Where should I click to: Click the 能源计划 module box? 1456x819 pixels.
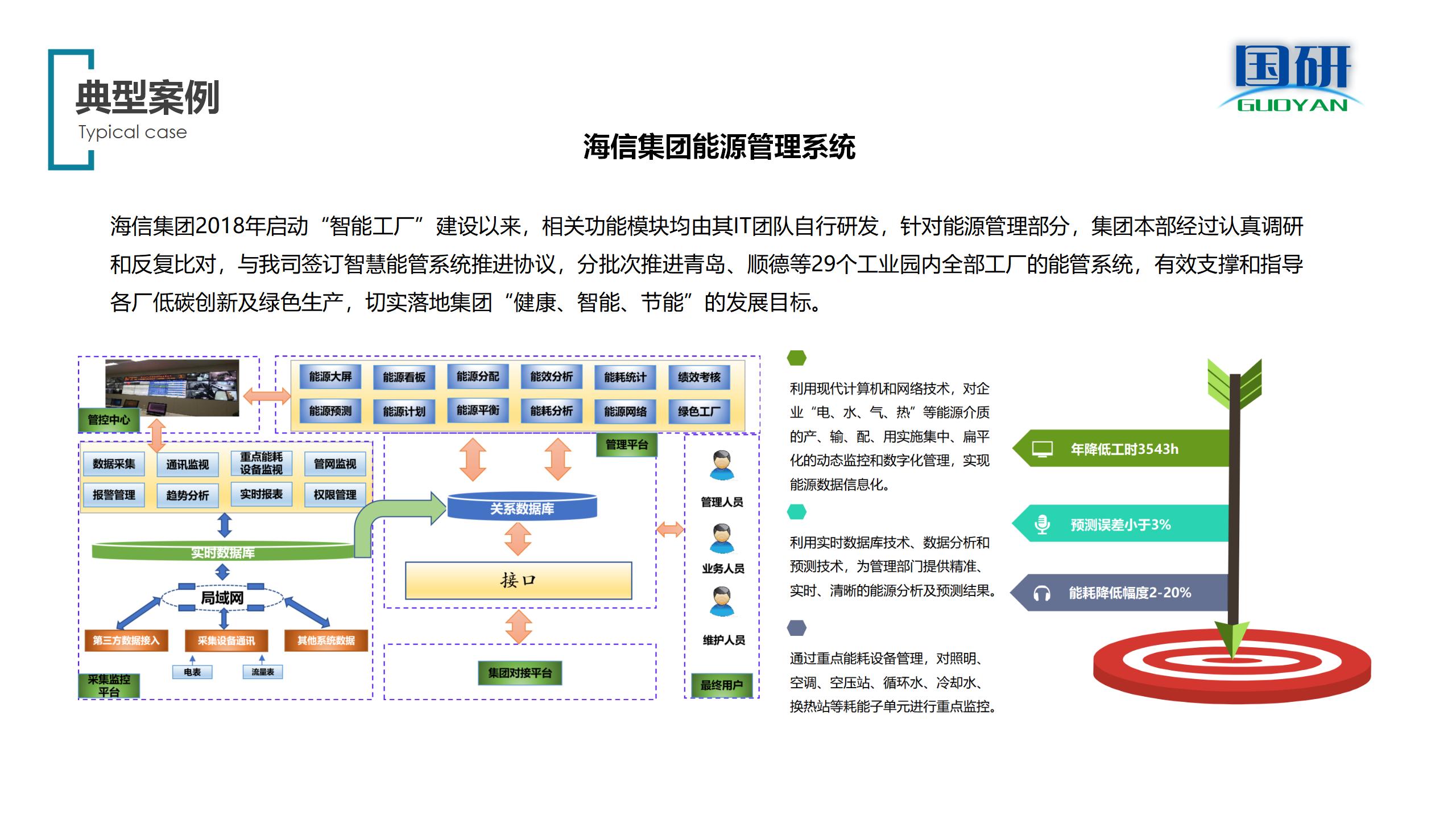[404, 411]
